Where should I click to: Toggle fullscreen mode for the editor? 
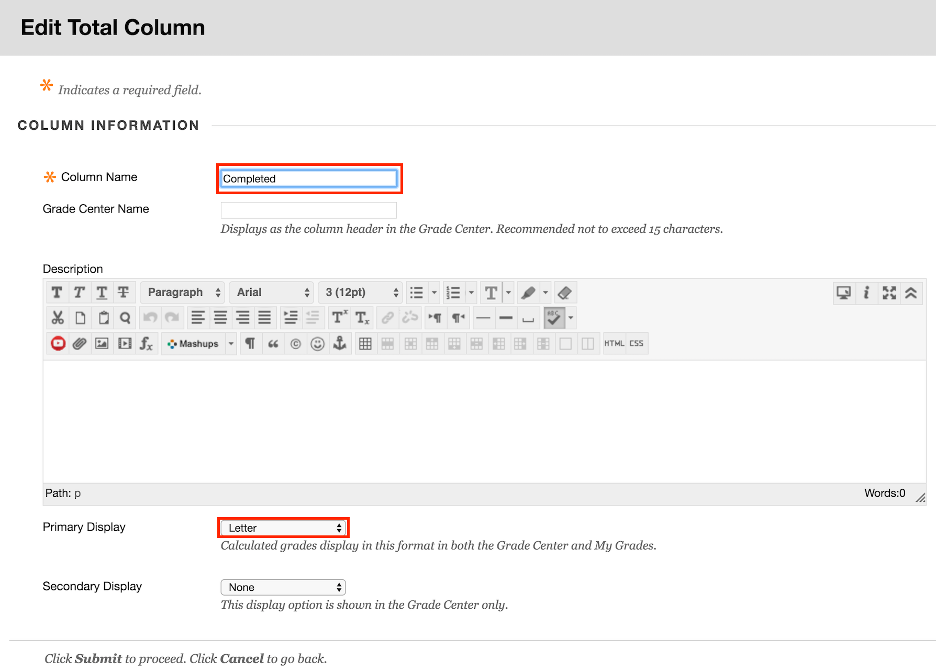click(x=889, y=292)
